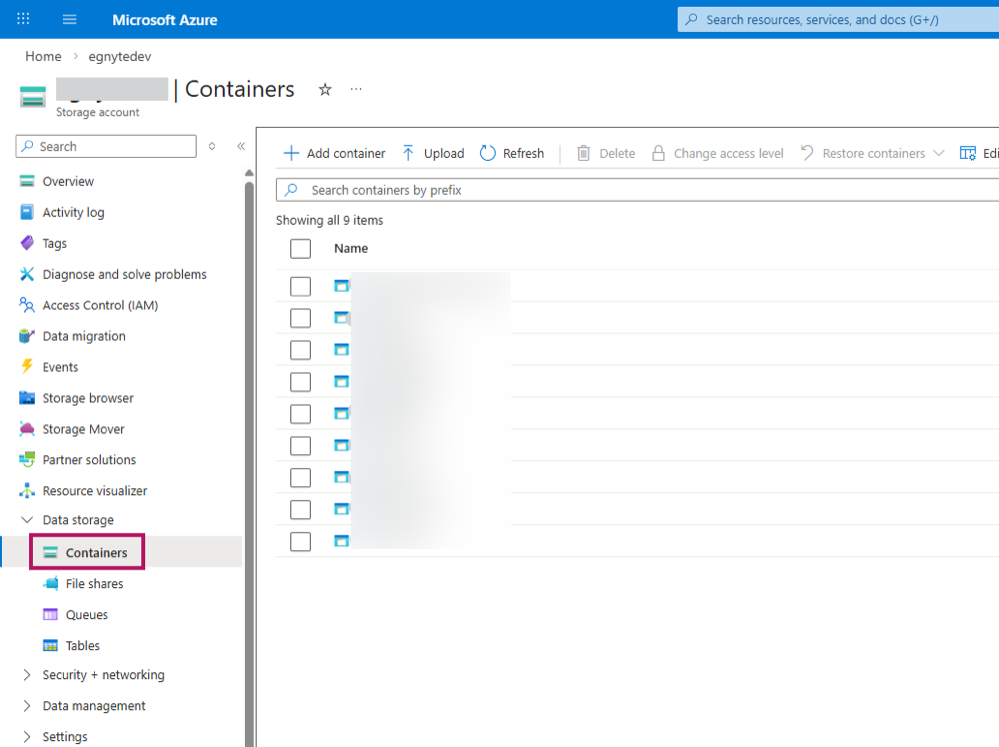The width and height of the screenshot is (999, 747).
Task: Check the select-all checkbox above the container list
Action: [x=300, y=248]
